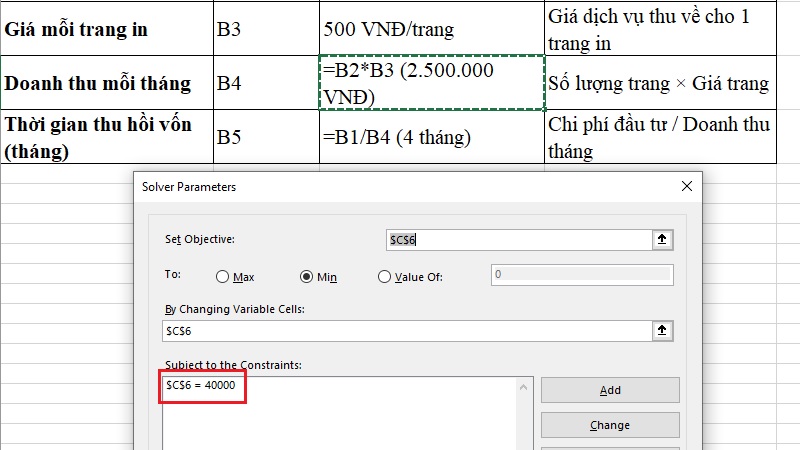The height and width of the screenshot is (450, 800).
Task: Click Thời gian thu hồi vốn cell
Action: coord(107,137)
